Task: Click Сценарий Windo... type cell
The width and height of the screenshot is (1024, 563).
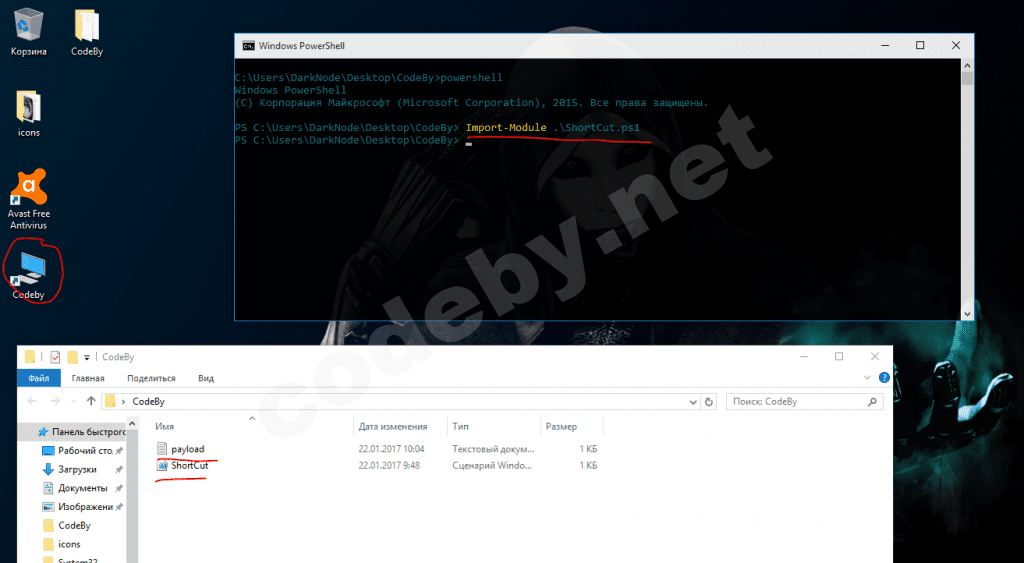Action: [x=492, y=465]
